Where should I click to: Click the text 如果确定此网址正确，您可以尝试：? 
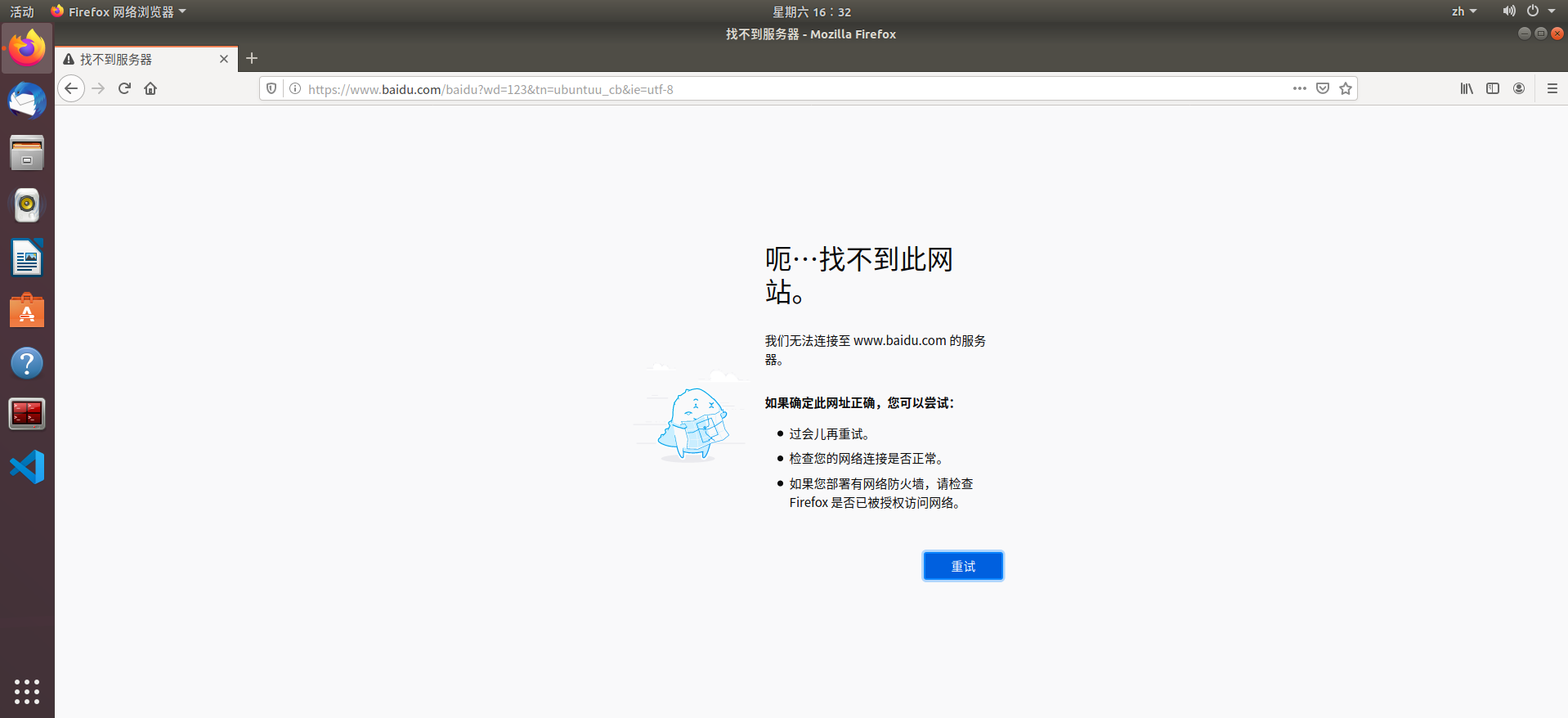859,402
